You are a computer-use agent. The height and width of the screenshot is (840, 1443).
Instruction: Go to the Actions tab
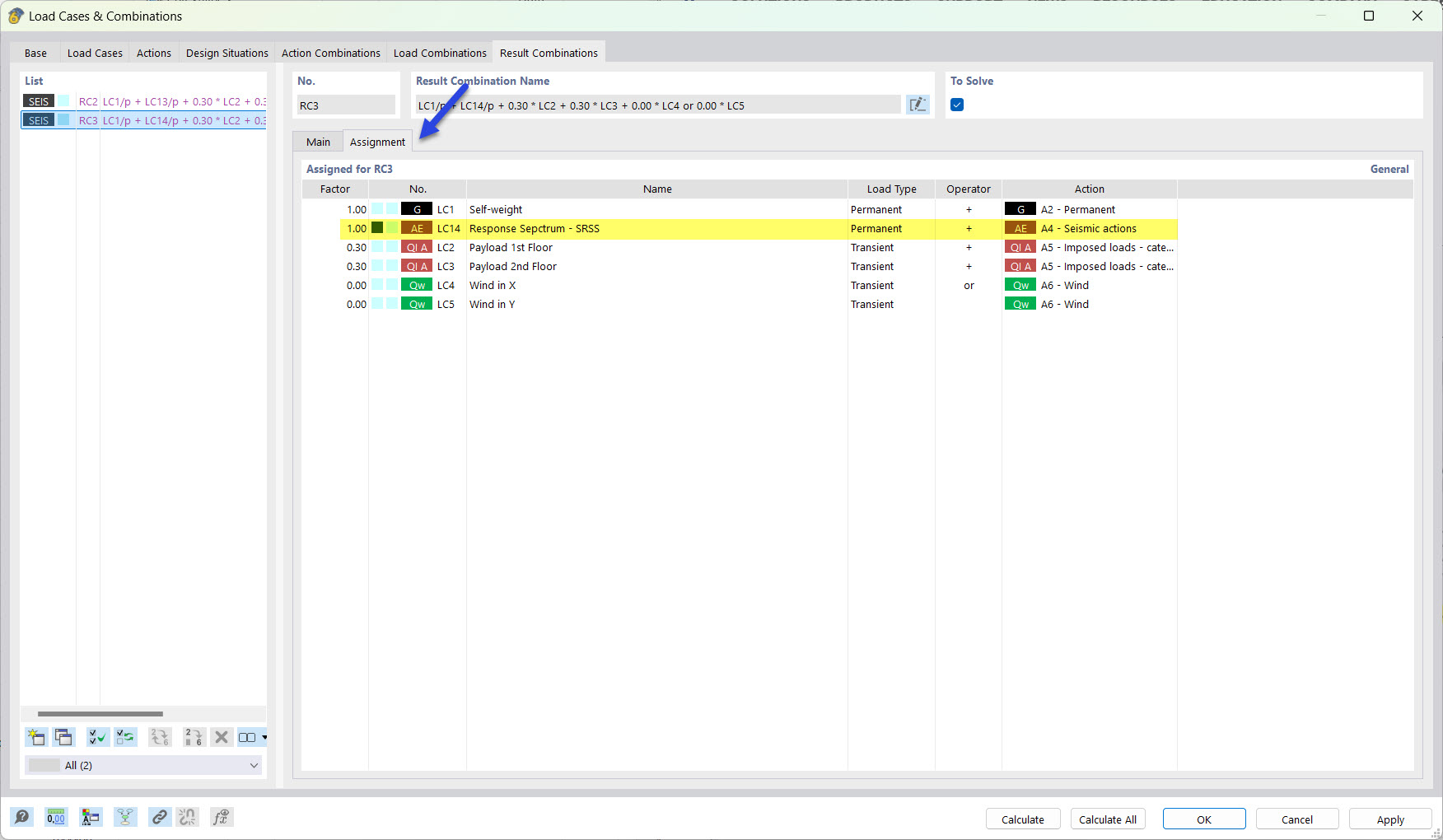click(154, 53)
